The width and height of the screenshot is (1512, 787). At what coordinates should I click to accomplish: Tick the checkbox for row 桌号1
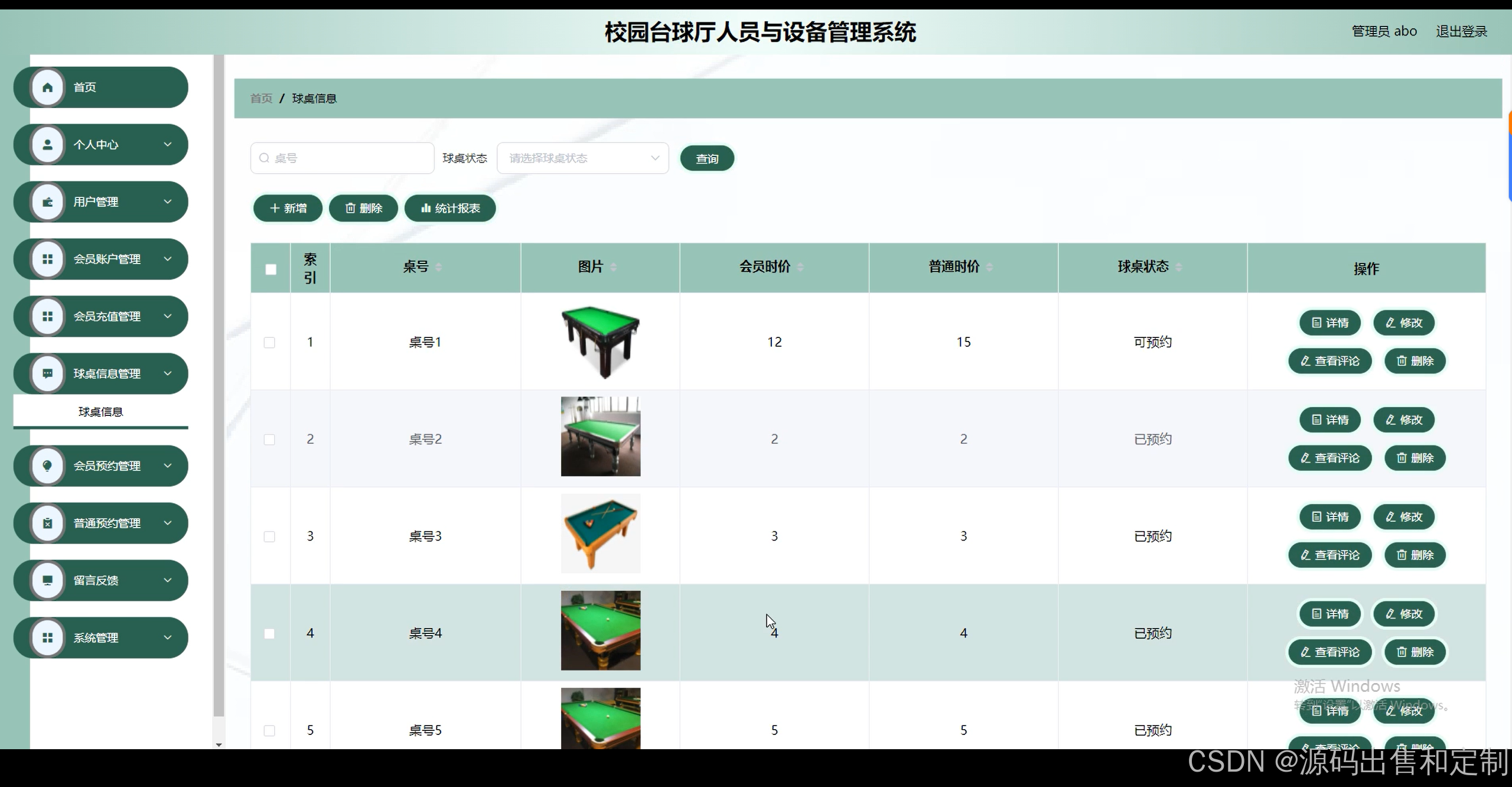[x=269, y=343]
